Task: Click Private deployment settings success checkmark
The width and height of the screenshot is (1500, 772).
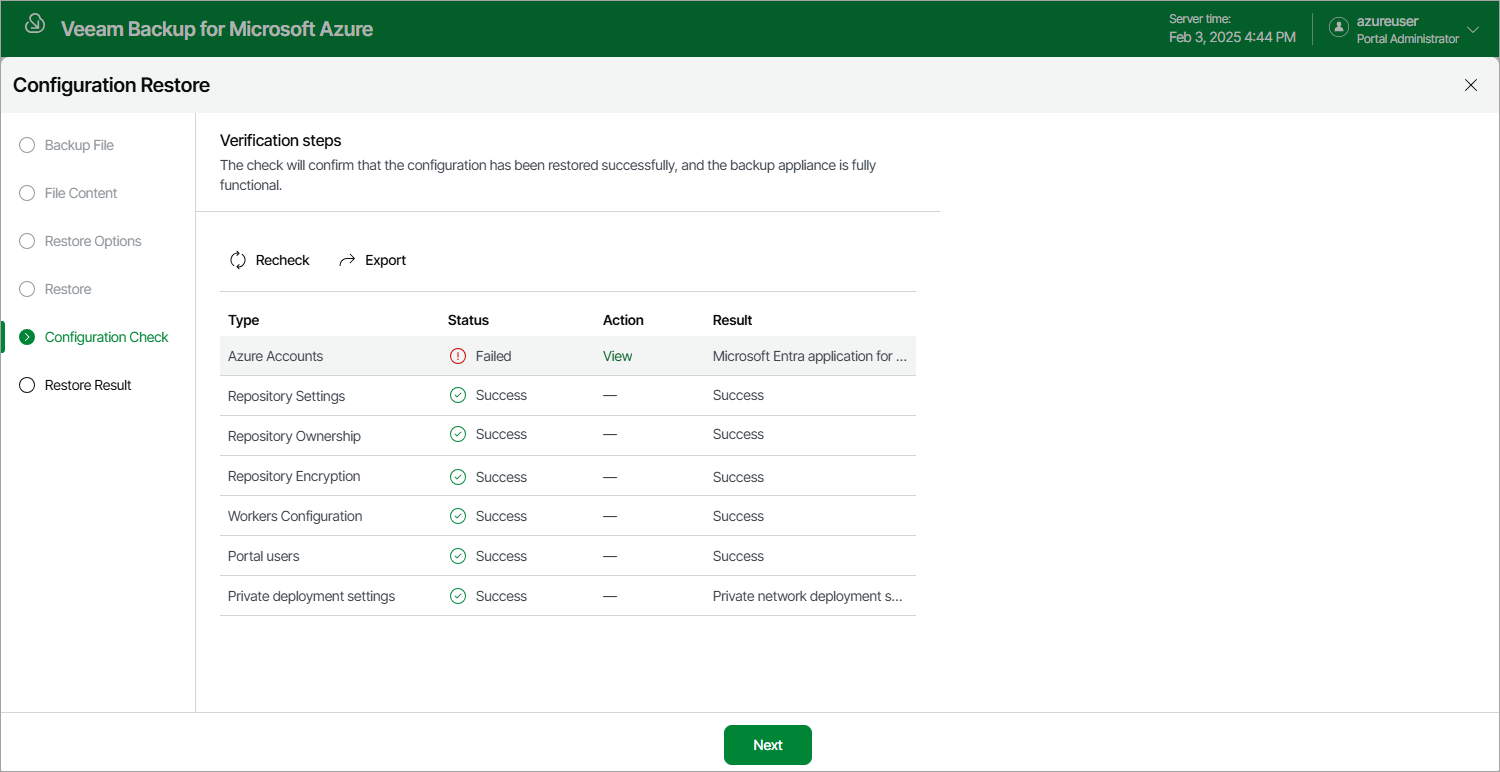Action: pyautogui.click(x=458, y=596)
